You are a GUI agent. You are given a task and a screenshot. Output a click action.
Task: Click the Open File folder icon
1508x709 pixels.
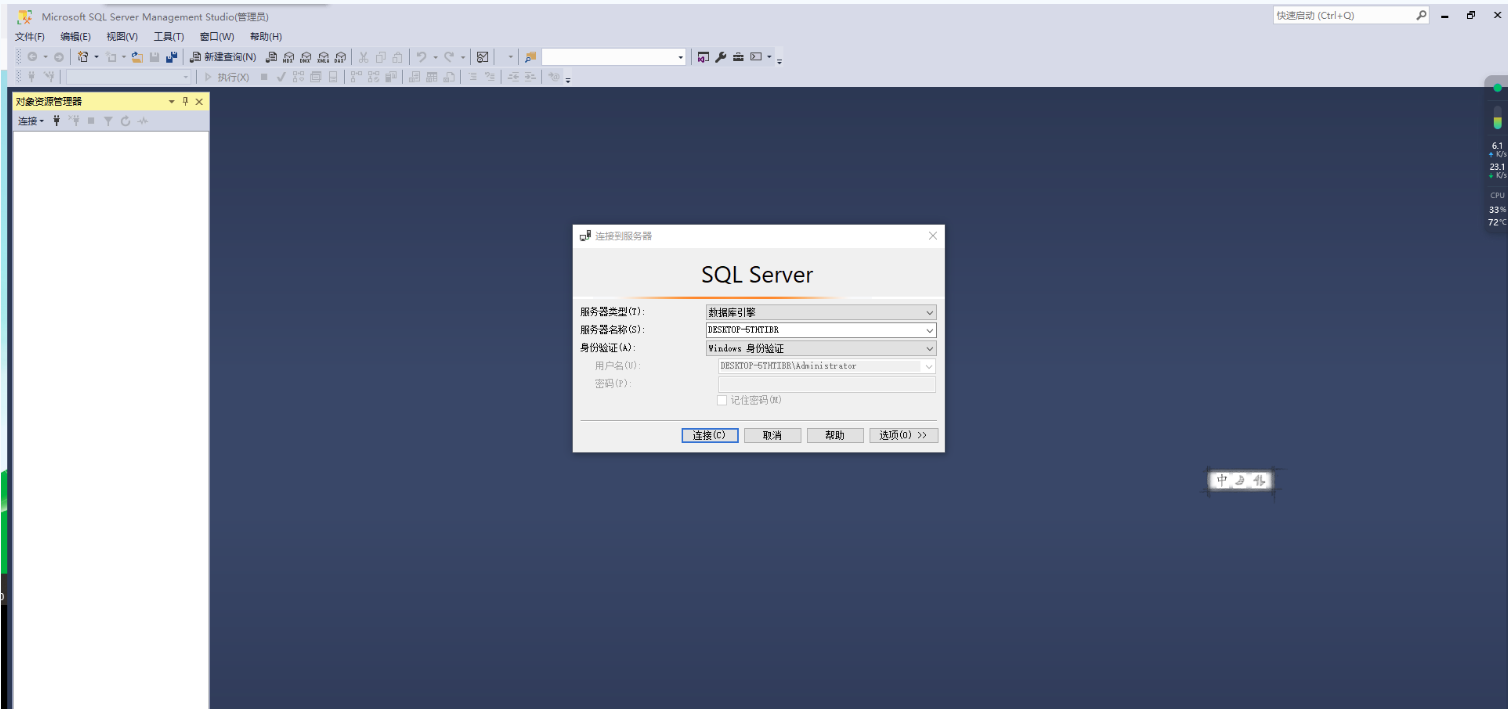point(137,57)
